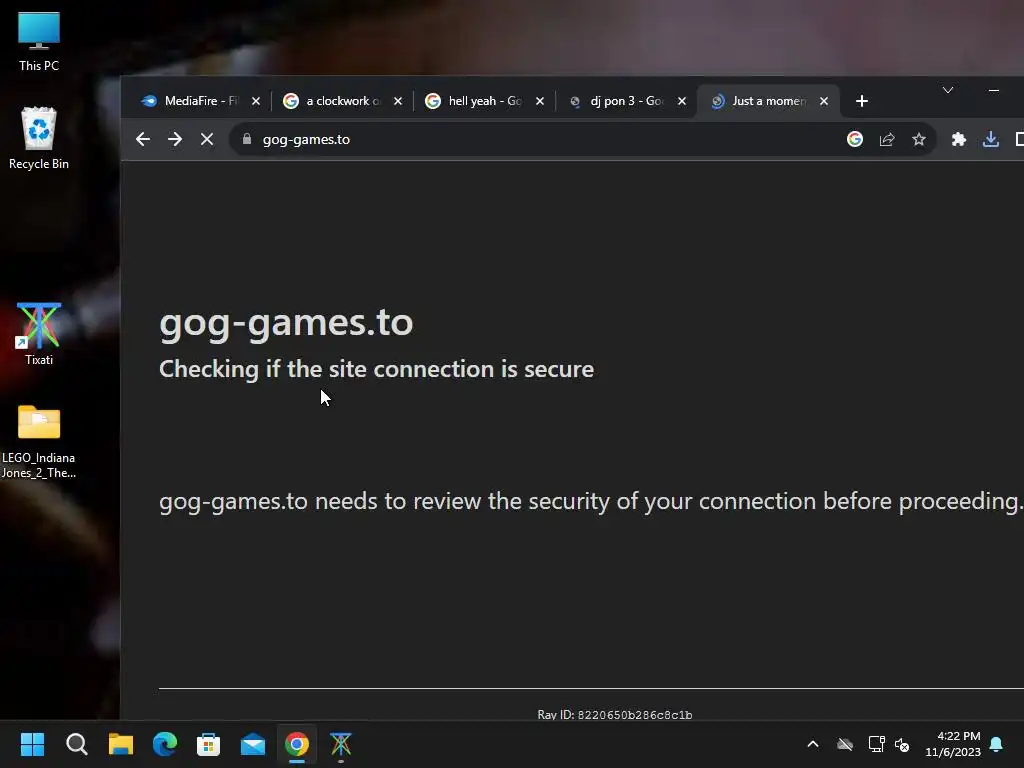
Task: Click Chrome icon in taskbar
Action: pyautogui.click(x=296, y=744)
